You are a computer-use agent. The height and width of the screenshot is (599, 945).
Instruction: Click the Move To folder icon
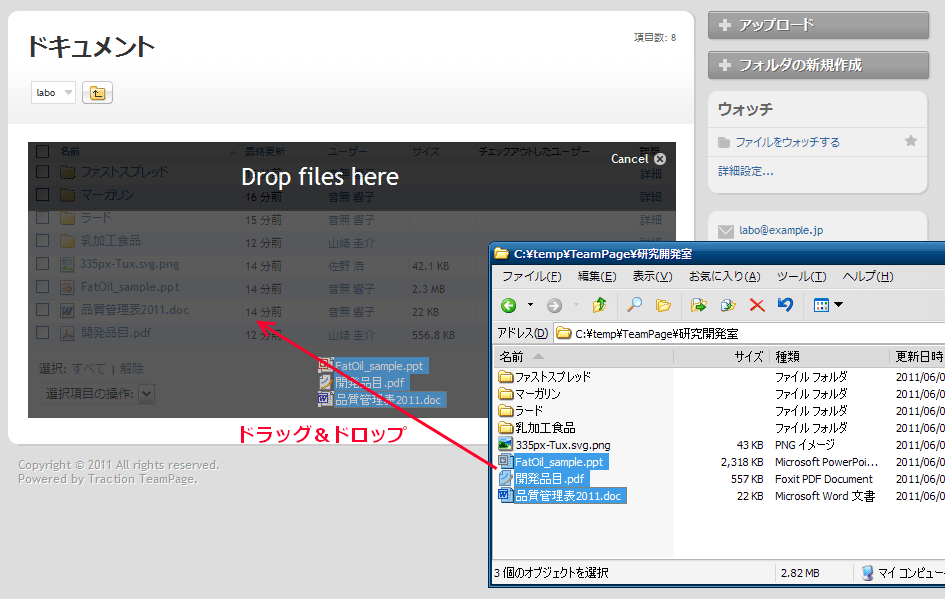[699, 306]
